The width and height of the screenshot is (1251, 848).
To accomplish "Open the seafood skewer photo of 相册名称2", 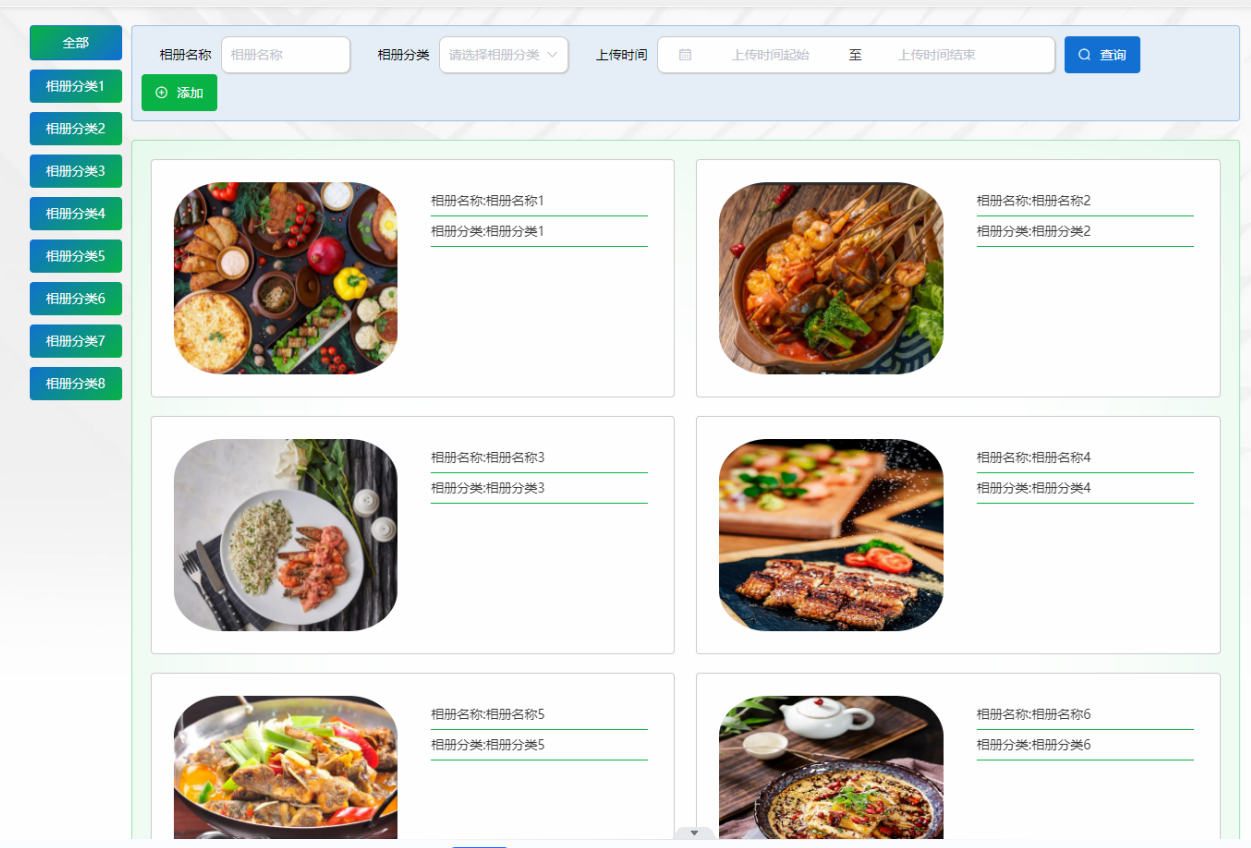I will pyautogui.click(x=831, y=278).
